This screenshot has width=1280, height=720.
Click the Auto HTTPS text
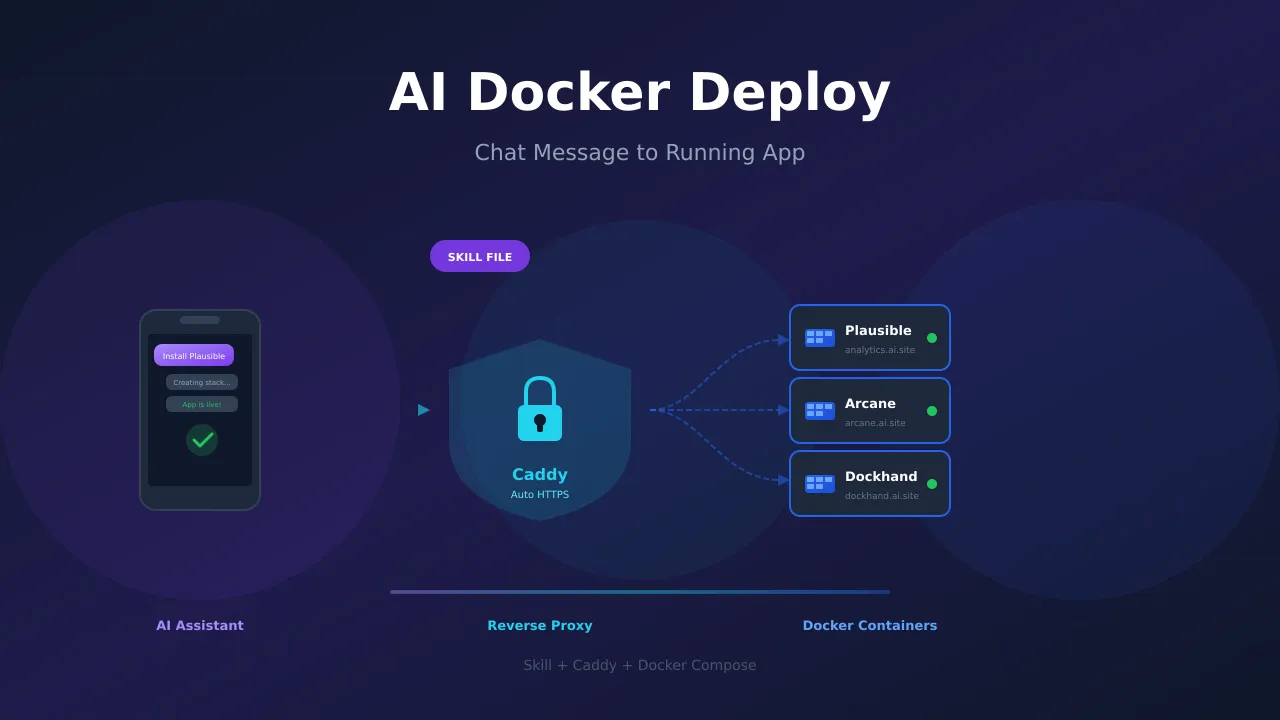540,495
